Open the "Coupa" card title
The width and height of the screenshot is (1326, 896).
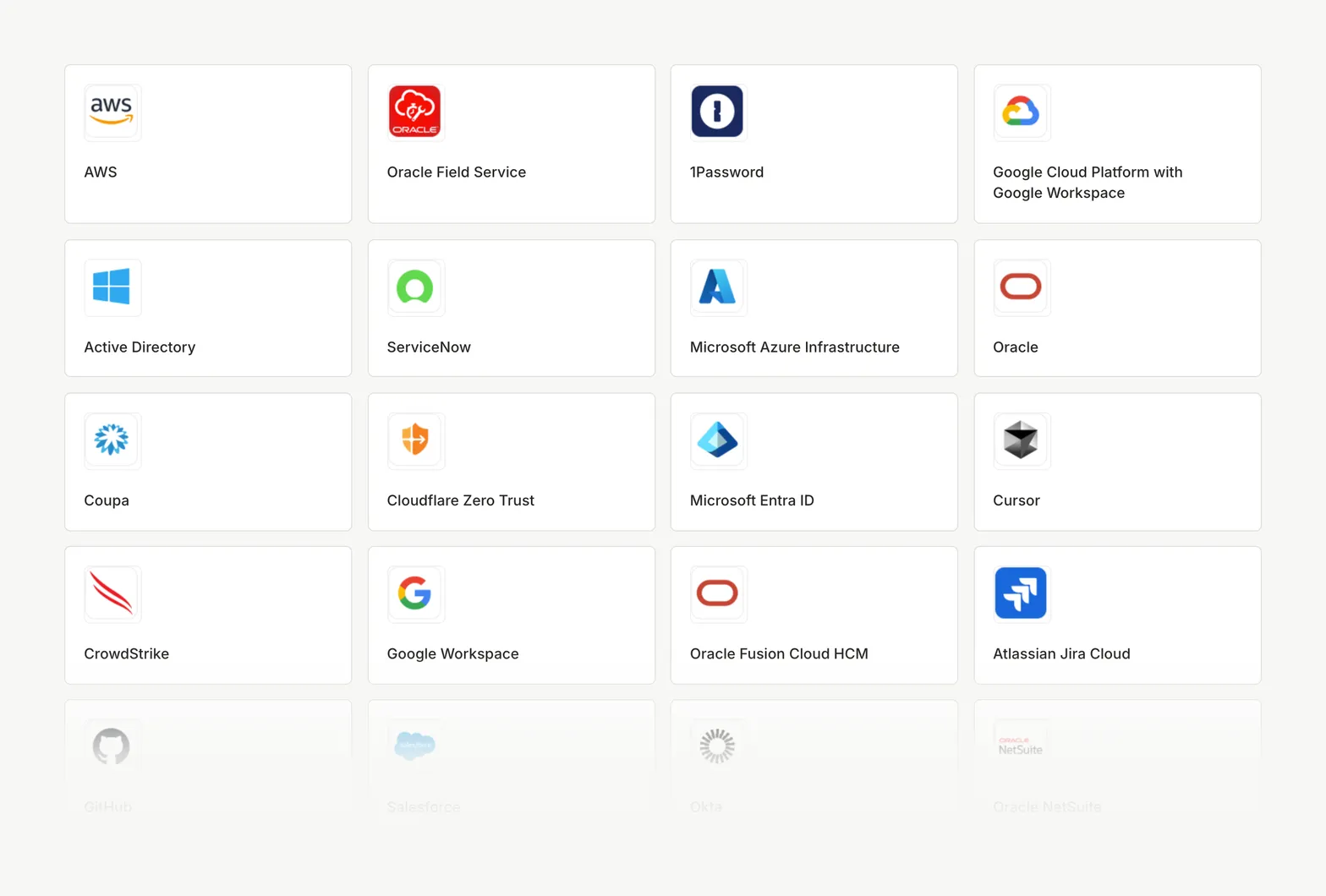coord(107,500)
